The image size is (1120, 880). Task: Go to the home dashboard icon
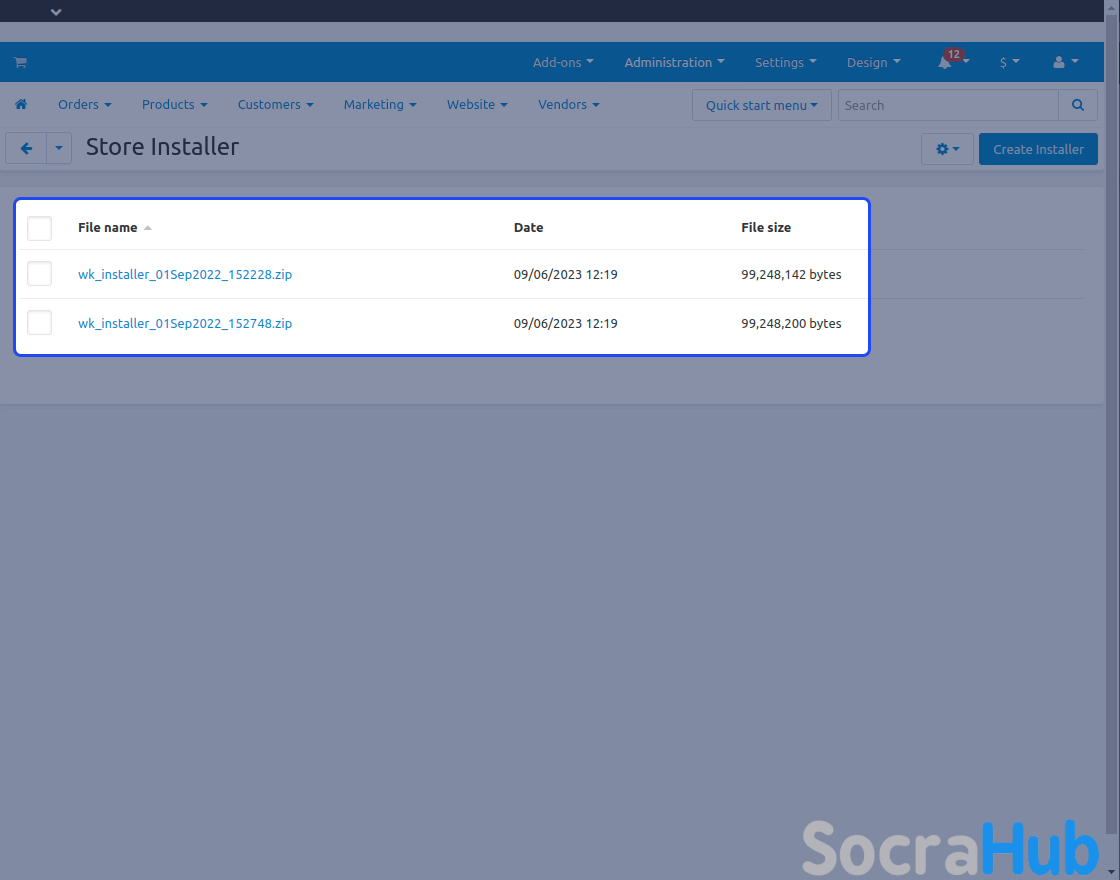point(21,104)
